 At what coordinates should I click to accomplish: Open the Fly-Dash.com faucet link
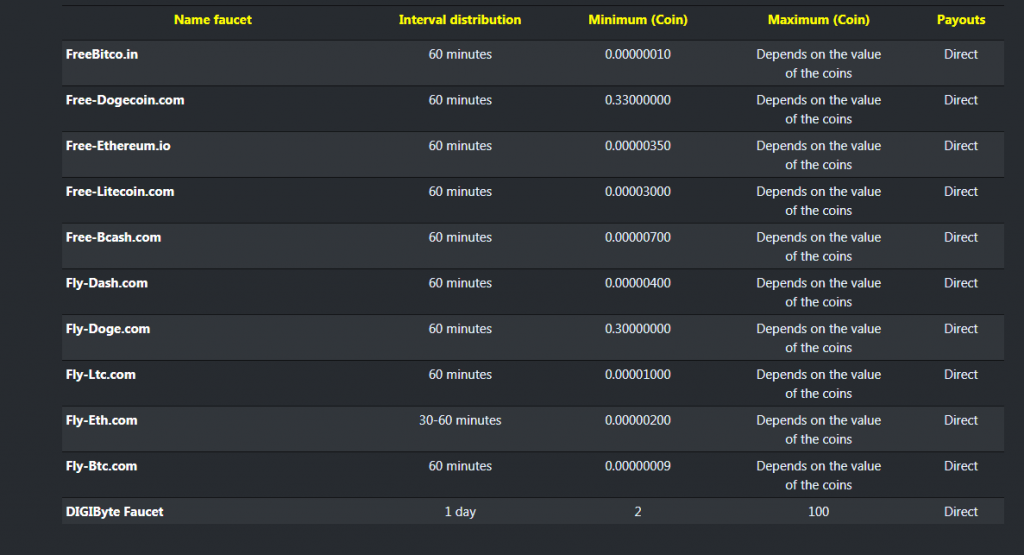click(106, 283)
